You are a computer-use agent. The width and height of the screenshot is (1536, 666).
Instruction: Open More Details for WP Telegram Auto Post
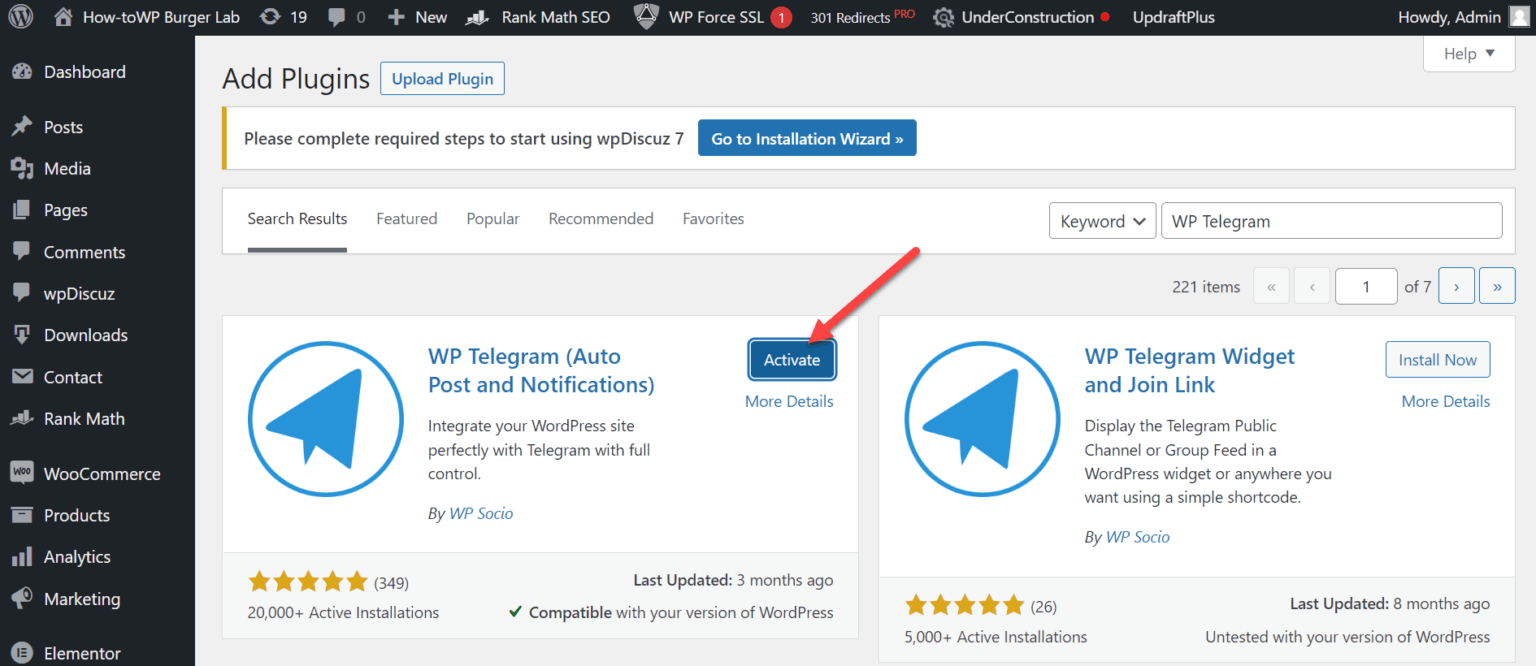coord(789,401)
